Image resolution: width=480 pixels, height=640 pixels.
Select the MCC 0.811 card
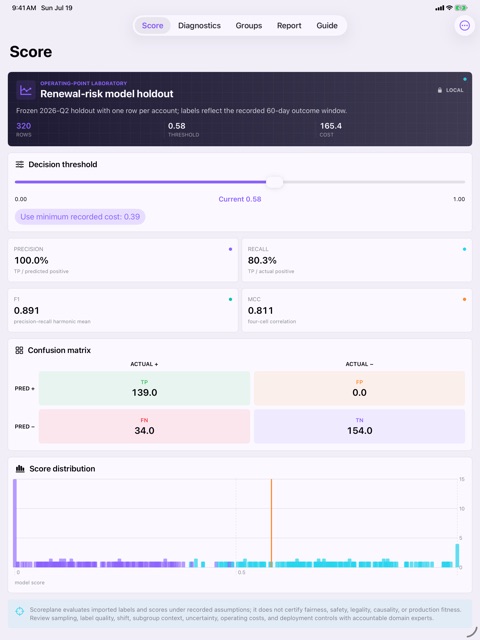[357, 310]
